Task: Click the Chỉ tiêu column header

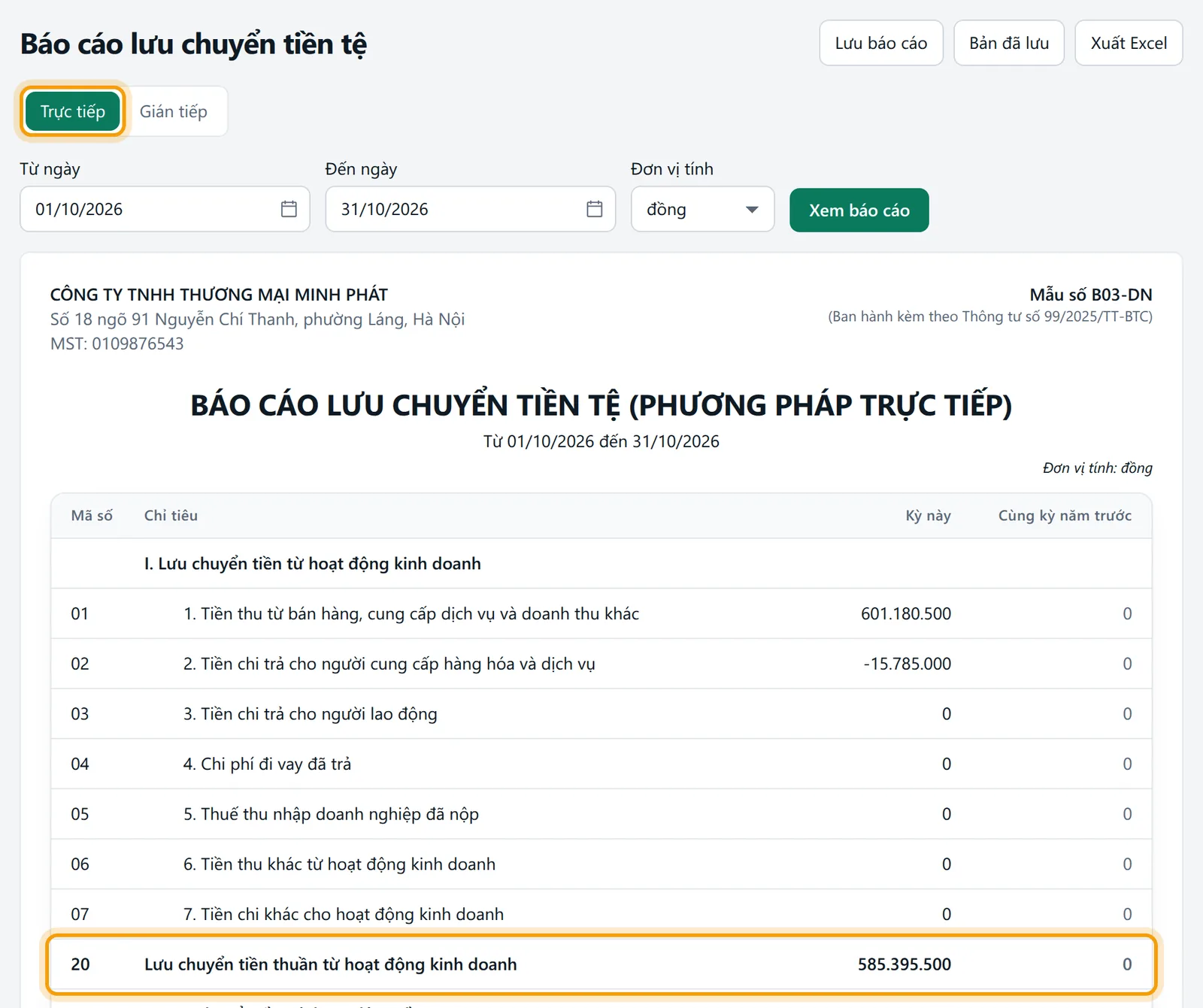Action: pyautogui.click(x=171, y=516)
